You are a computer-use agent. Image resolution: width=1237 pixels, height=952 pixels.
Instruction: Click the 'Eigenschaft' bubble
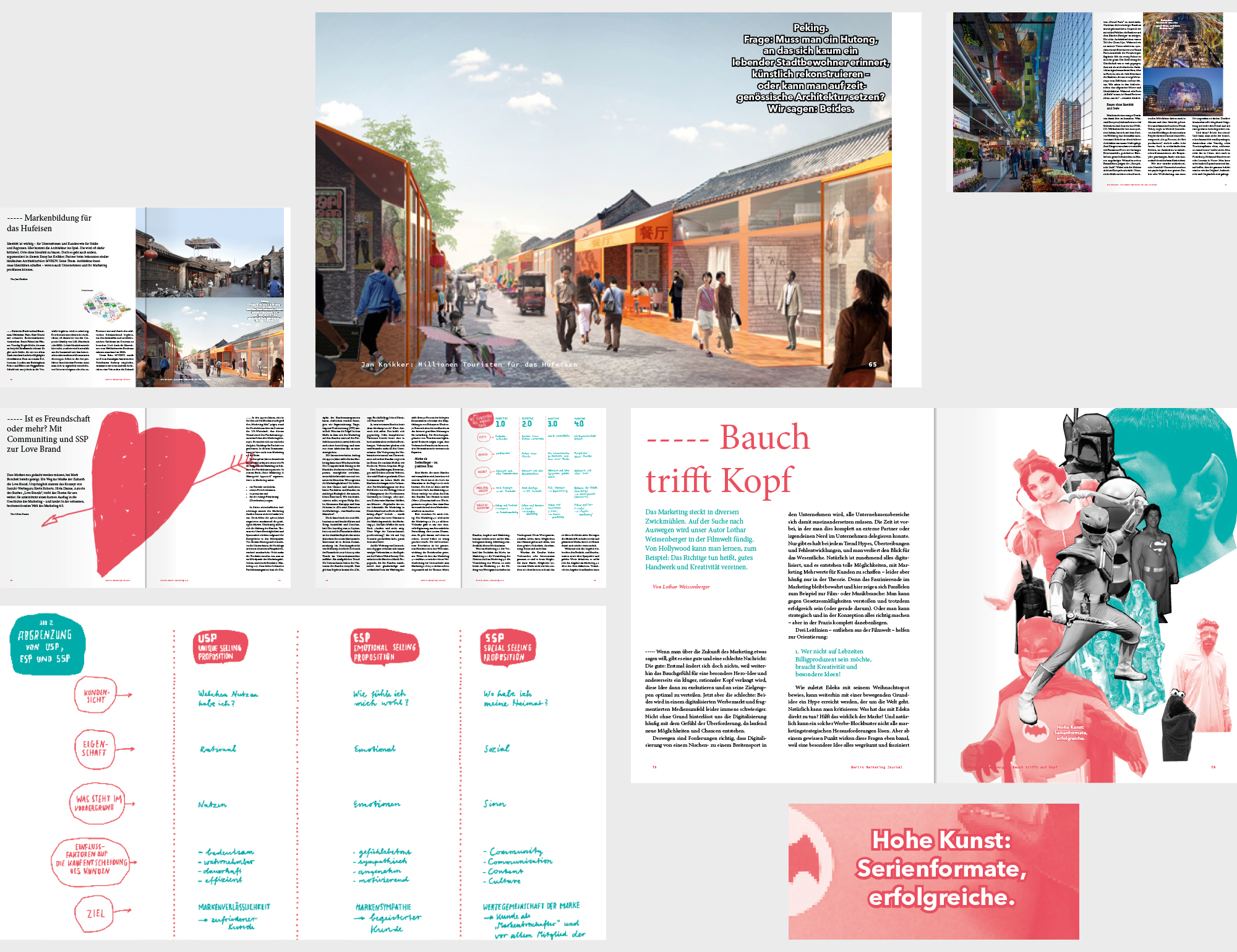(95, 749)
